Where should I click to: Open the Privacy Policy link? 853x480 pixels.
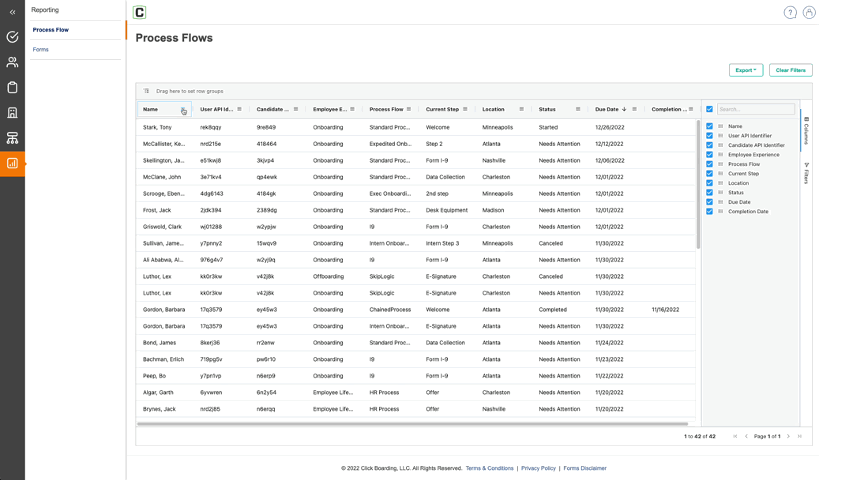tap(538, 468)
